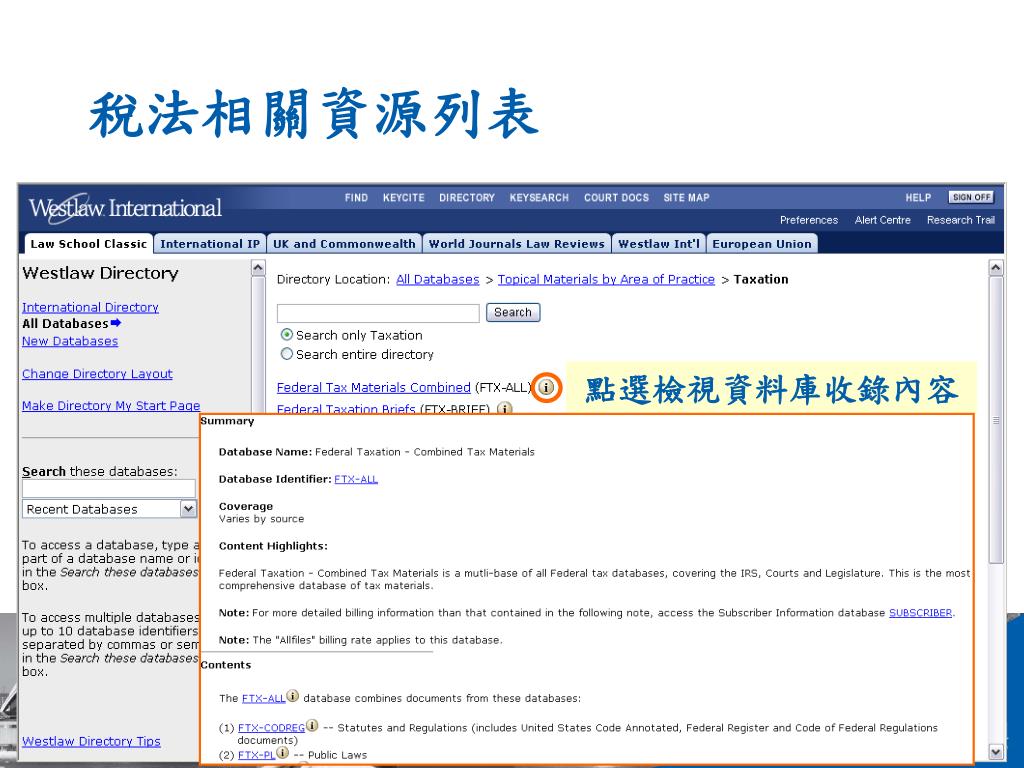Click Westlaw International logo
Viewport: 1024px width, 768px height.
(x=125, y=208)
